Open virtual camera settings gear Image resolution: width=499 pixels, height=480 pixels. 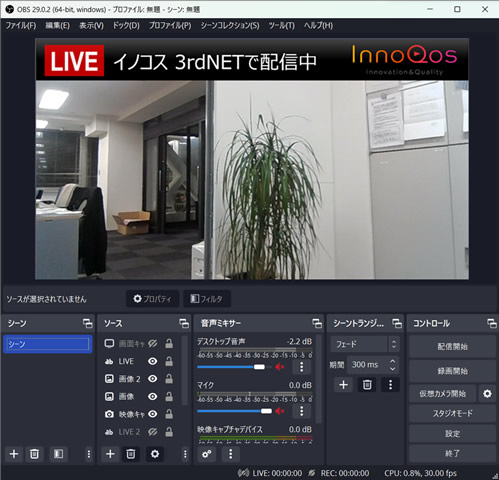coord(487,394)
